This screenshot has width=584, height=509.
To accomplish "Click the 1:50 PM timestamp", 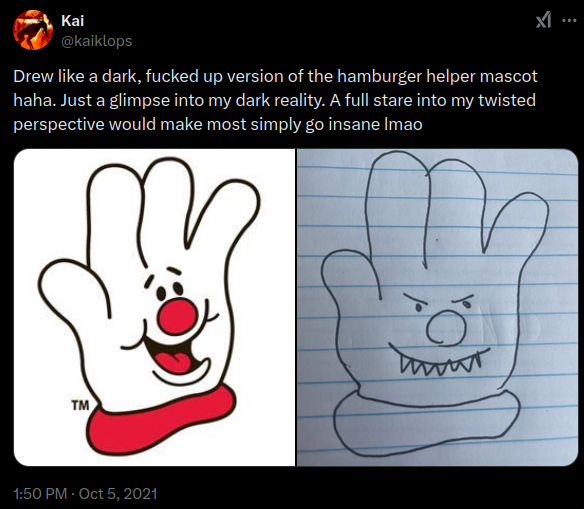I will pyautogui.click(x=40, y=494).
